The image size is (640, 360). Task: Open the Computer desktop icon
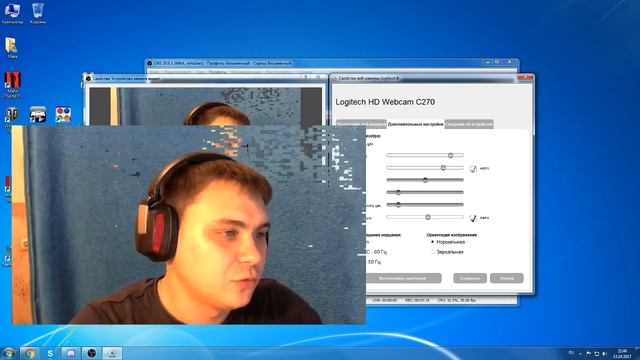point(12,13)
